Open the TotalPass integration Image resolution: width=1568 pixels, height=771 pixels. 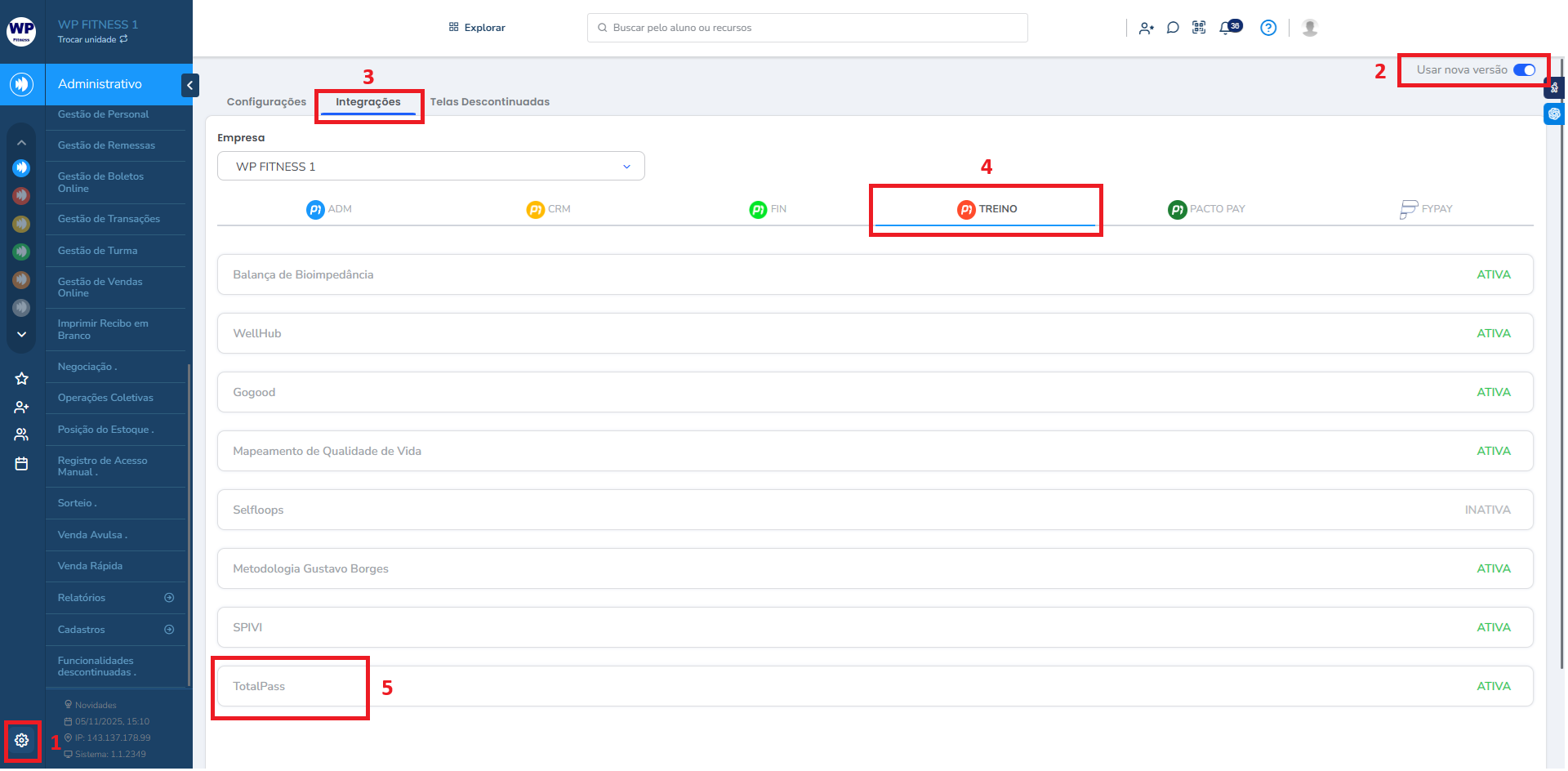259,686
